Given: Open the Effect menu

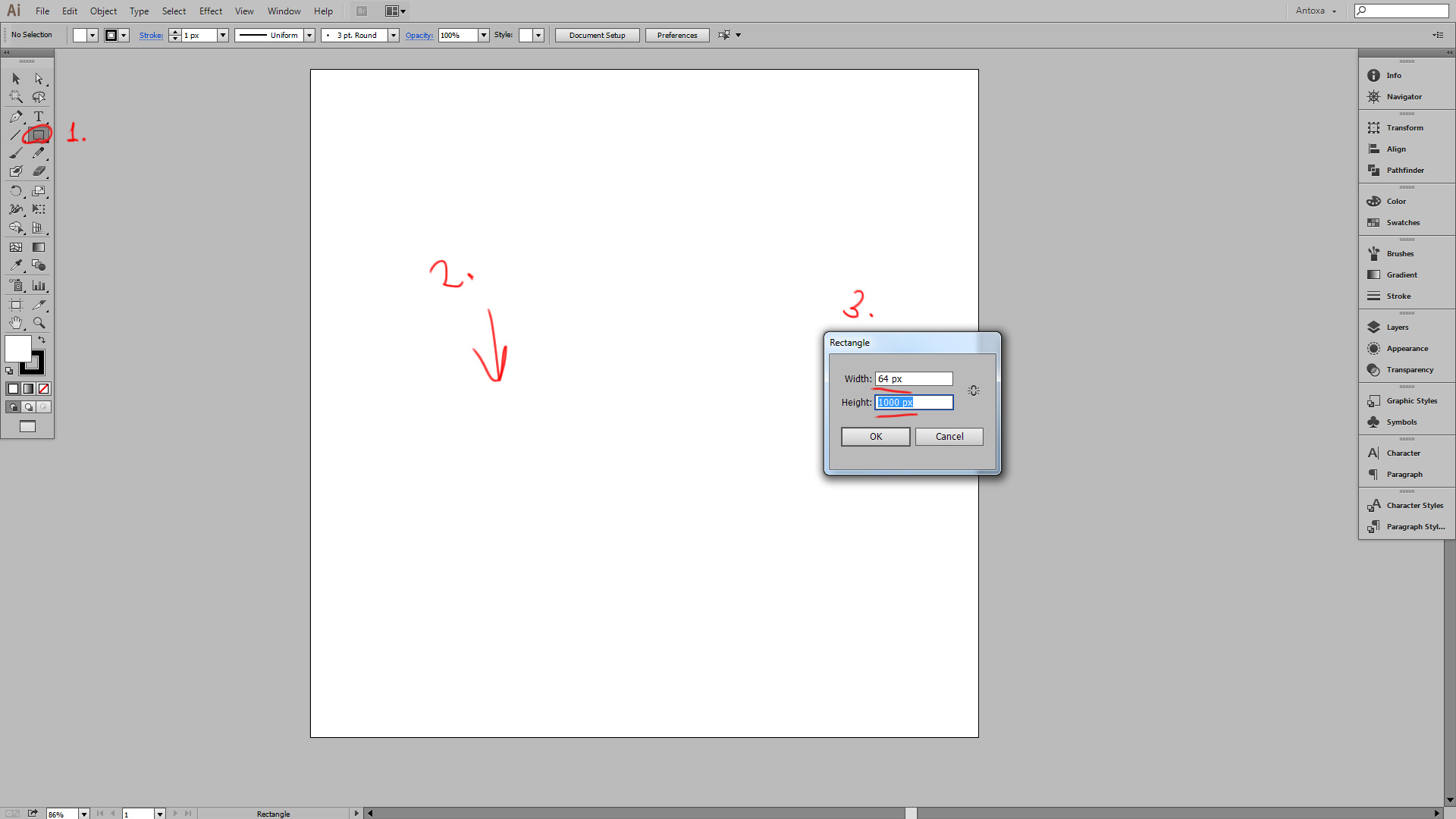Looking at the screenshot, I should click(x=210, y=11).
